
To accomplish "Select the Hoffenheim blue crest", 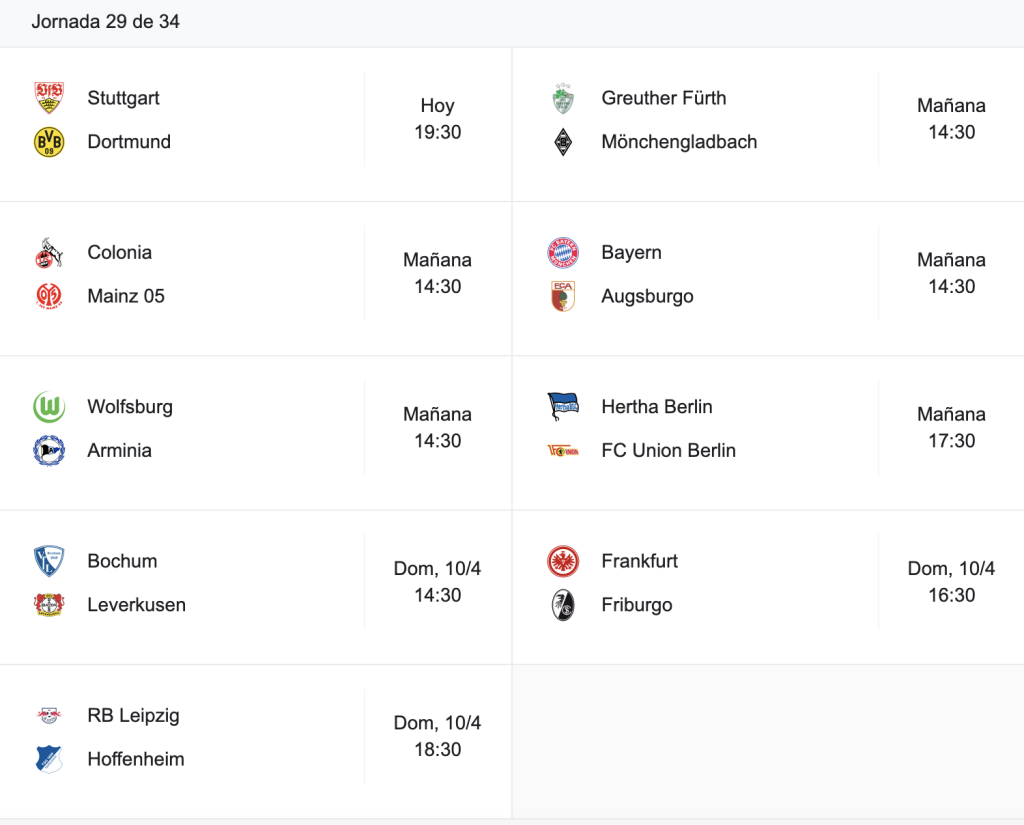I will 49,759.
